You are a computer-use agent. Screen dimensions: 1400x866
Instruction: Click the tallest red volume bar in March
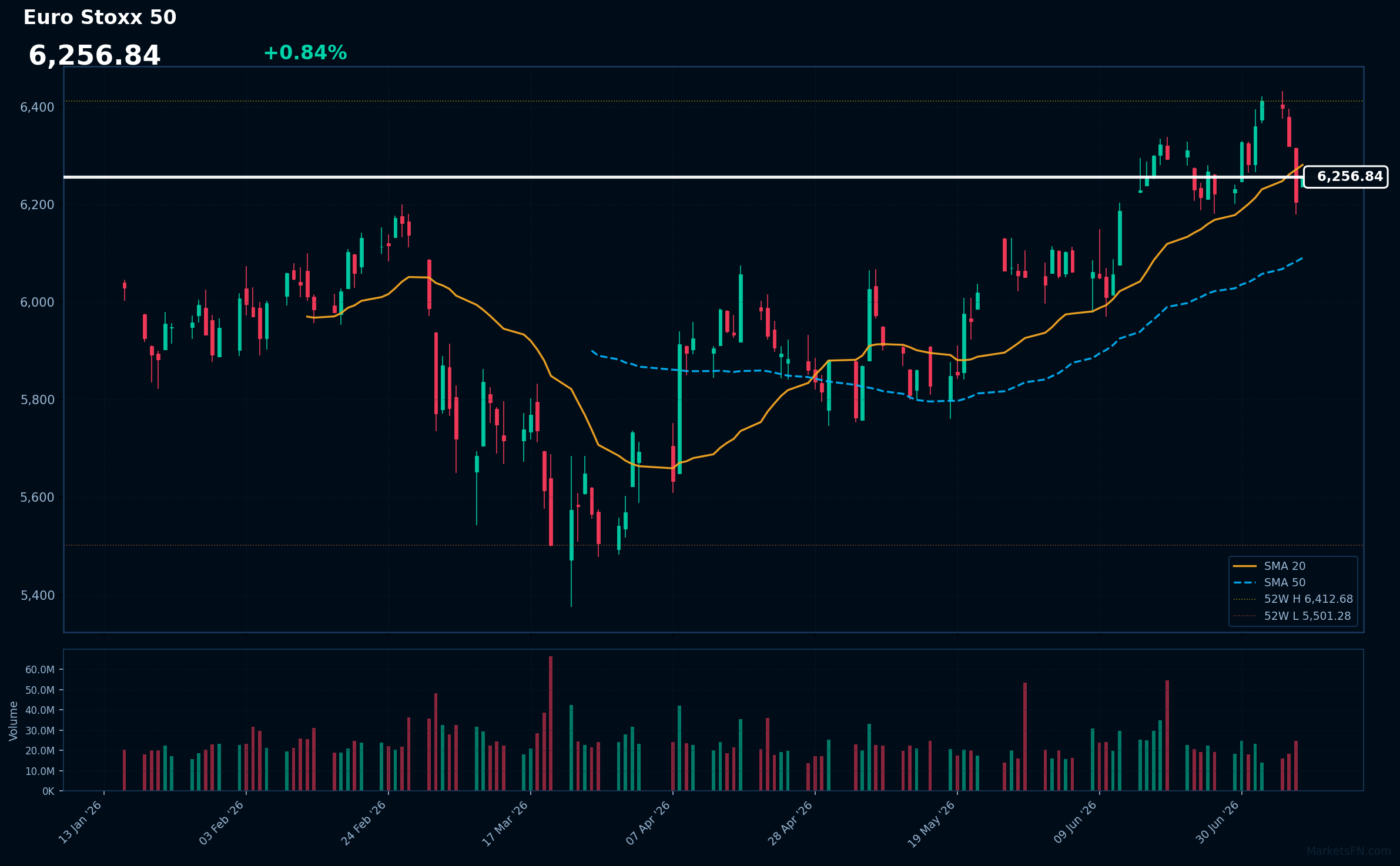coord(551,724)
